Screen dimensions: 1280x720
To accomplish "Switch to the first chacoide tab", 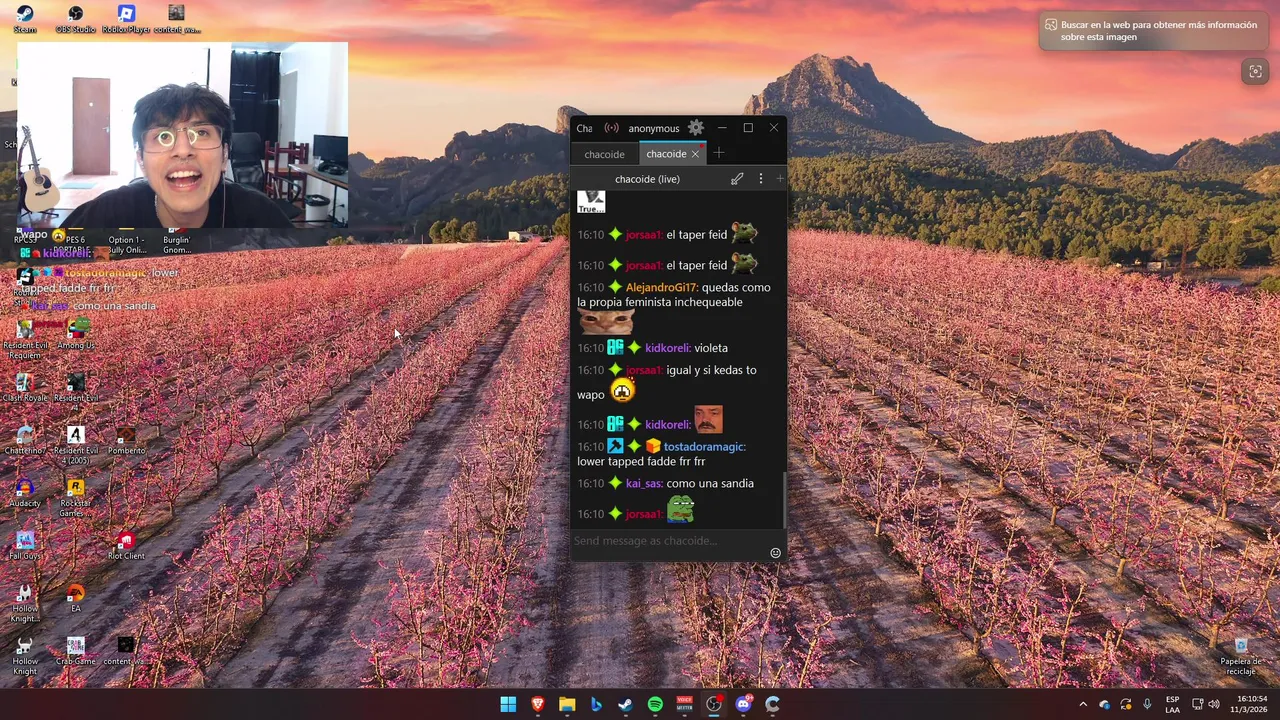I will click(x=604, y=154).
